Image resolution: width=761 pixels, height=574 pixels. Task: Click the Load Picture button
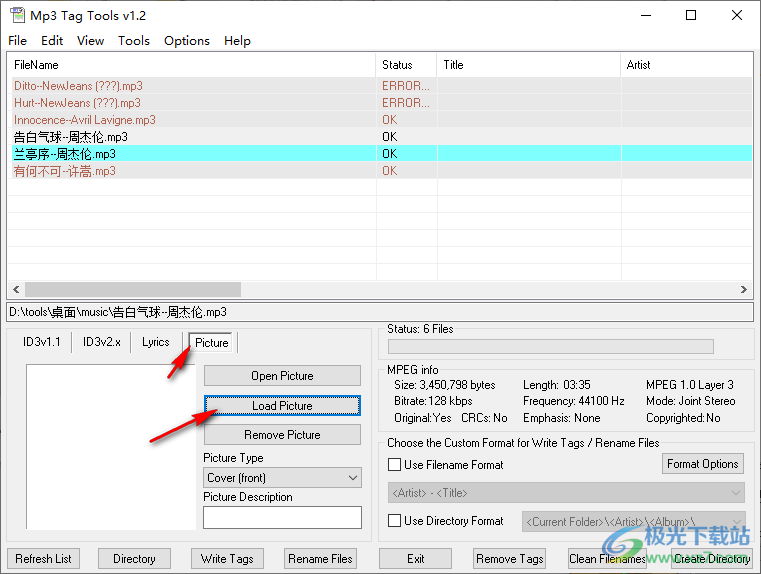pyautogui.click(x=282, y=406)
